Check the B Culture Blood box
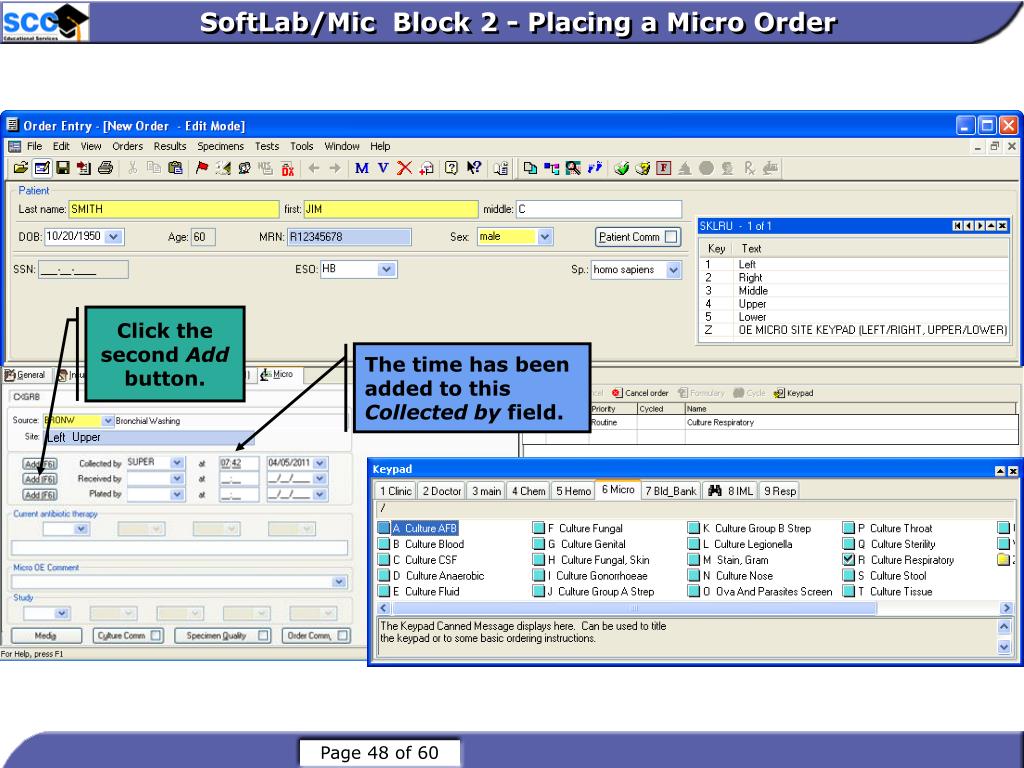This screenshot has height=768, width=1024. [384, 544]
